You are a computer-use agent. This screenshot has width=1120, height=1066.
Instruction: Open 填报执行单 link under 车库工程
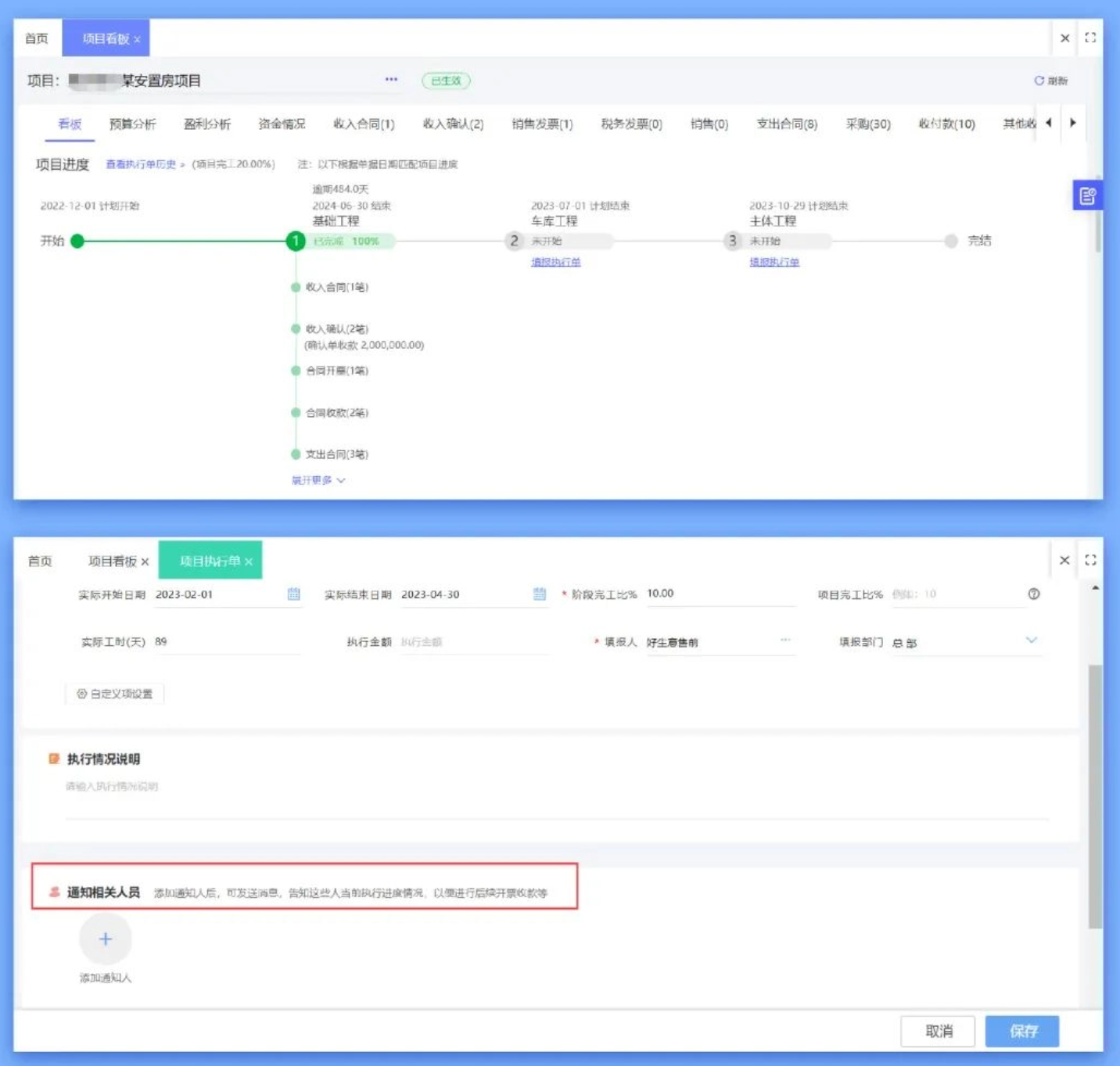[x=555, y=262]
